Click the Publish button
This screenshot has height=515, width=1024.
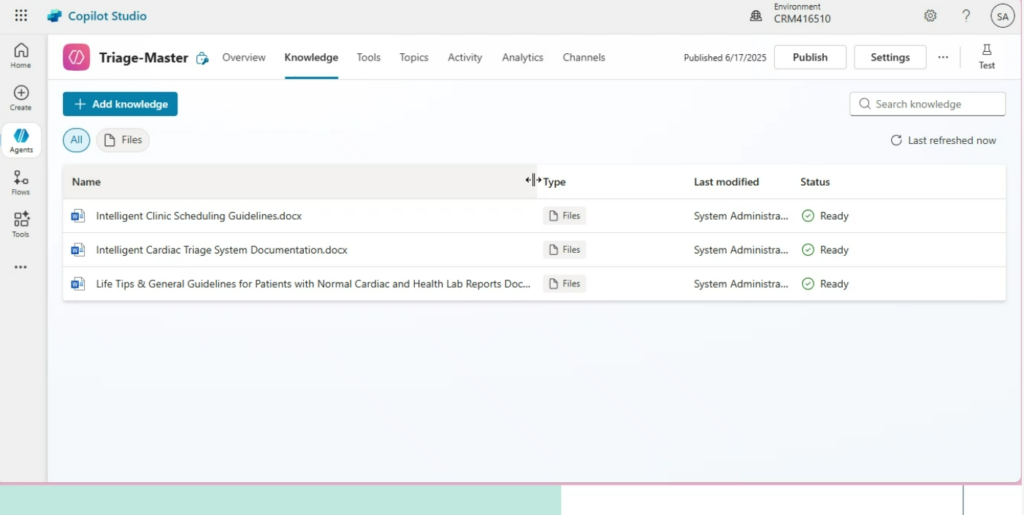coord(810,57)
